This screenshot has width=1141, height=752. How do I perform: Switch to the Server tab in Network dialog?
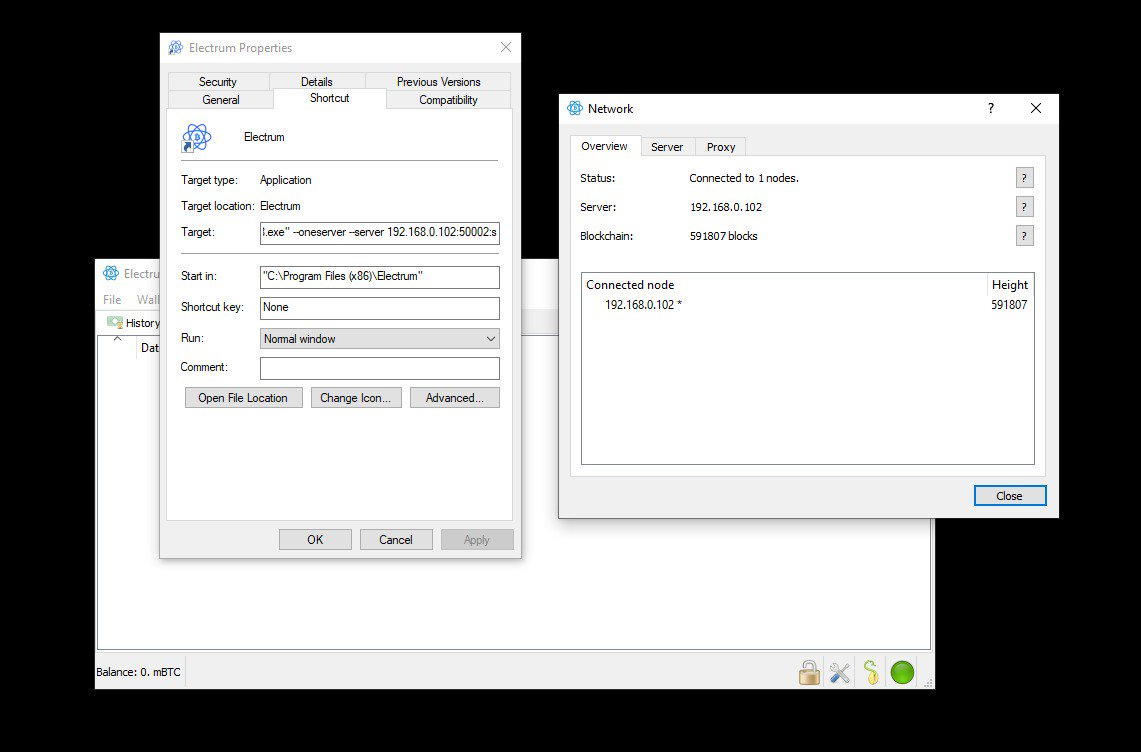[667, 147]
